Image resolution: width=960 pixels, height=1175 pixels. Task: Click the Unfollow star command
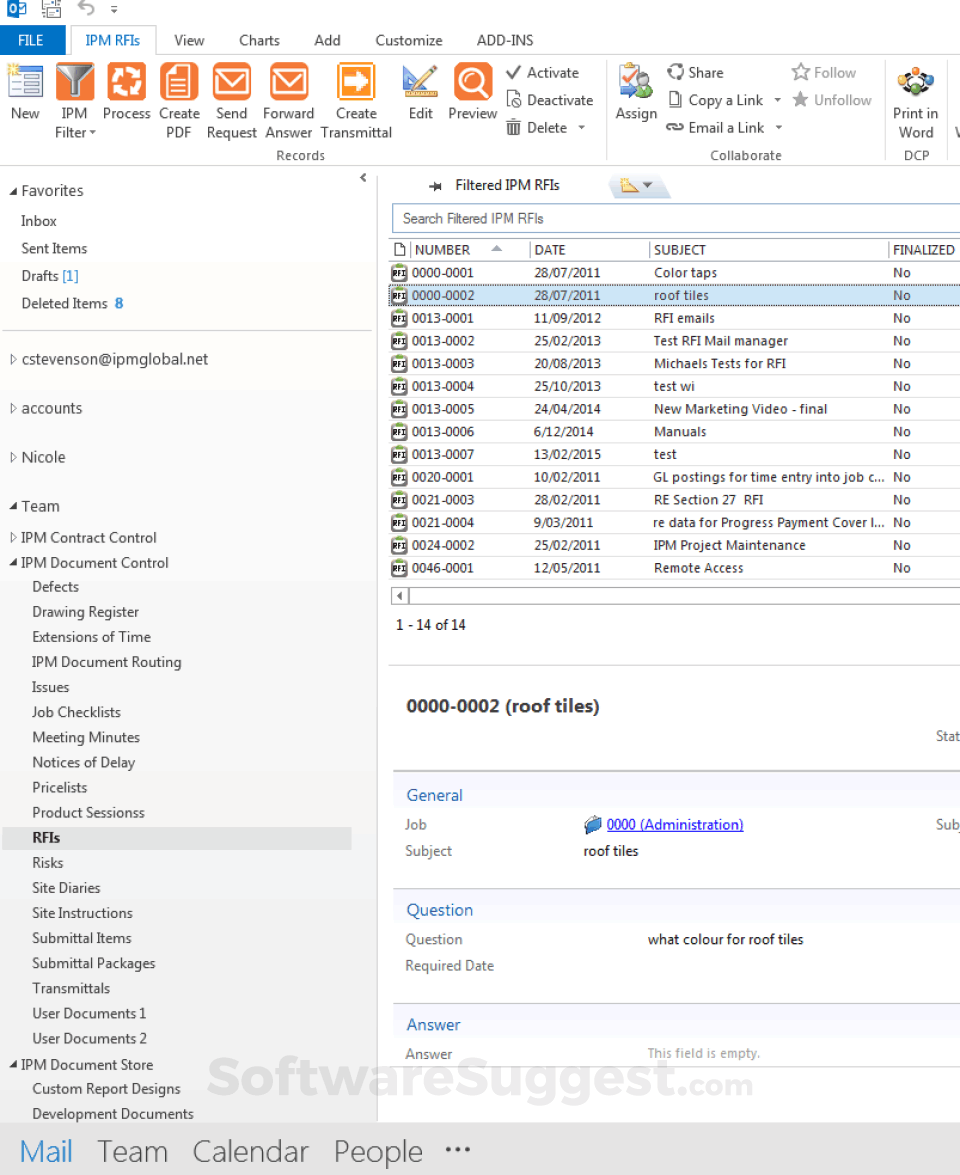pyautogui.click(x=832, y=100)
